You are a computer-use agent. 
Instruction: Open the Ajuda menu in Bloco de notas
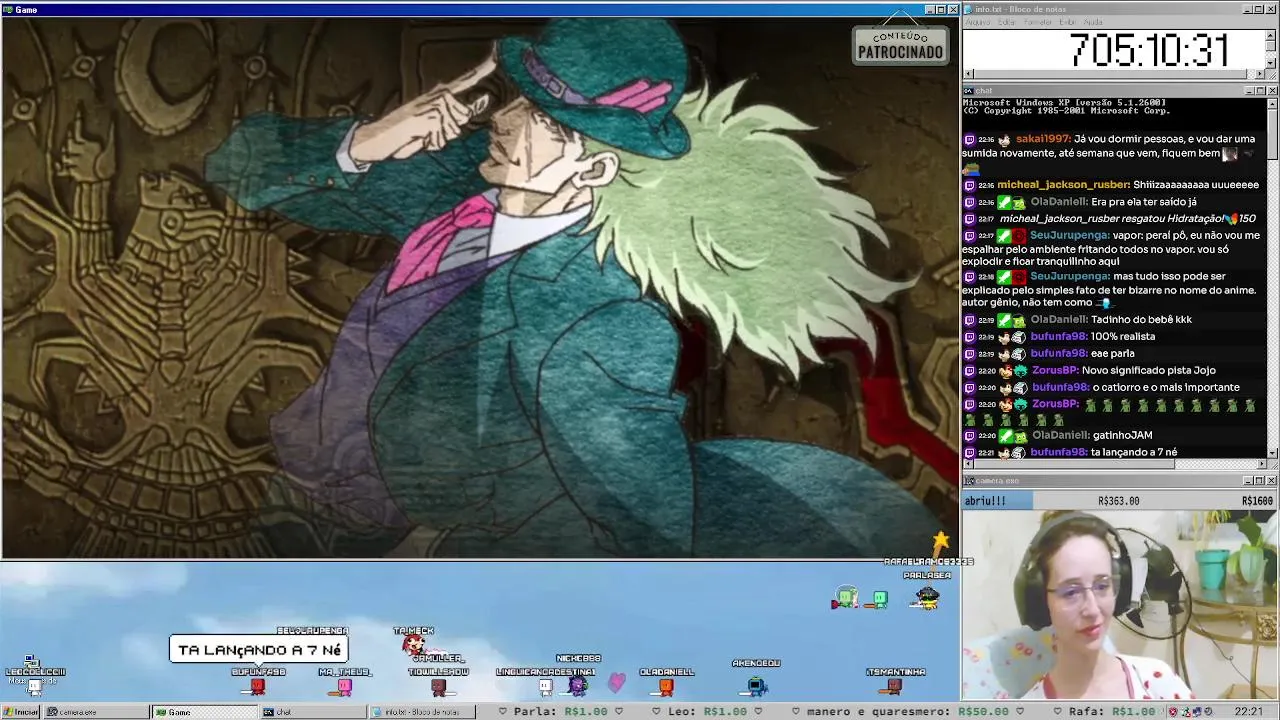pyautogui.click(x=1093, y=22)
